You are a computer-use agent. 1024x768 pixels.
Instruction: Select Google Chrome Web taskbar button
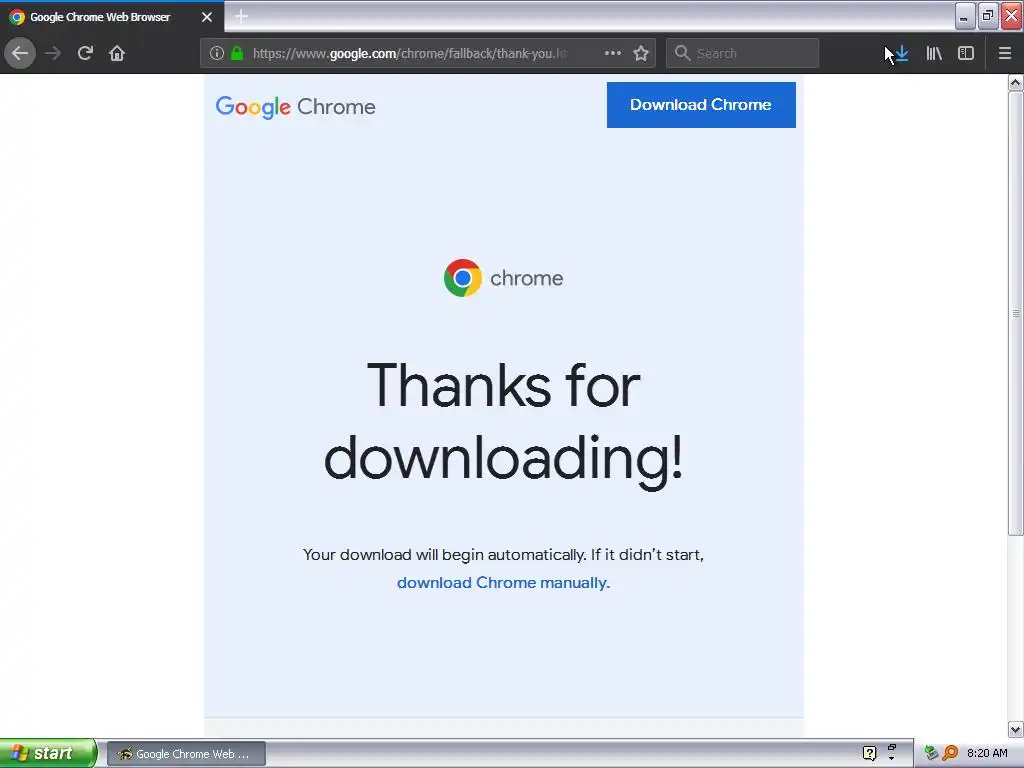pos(186,754)
